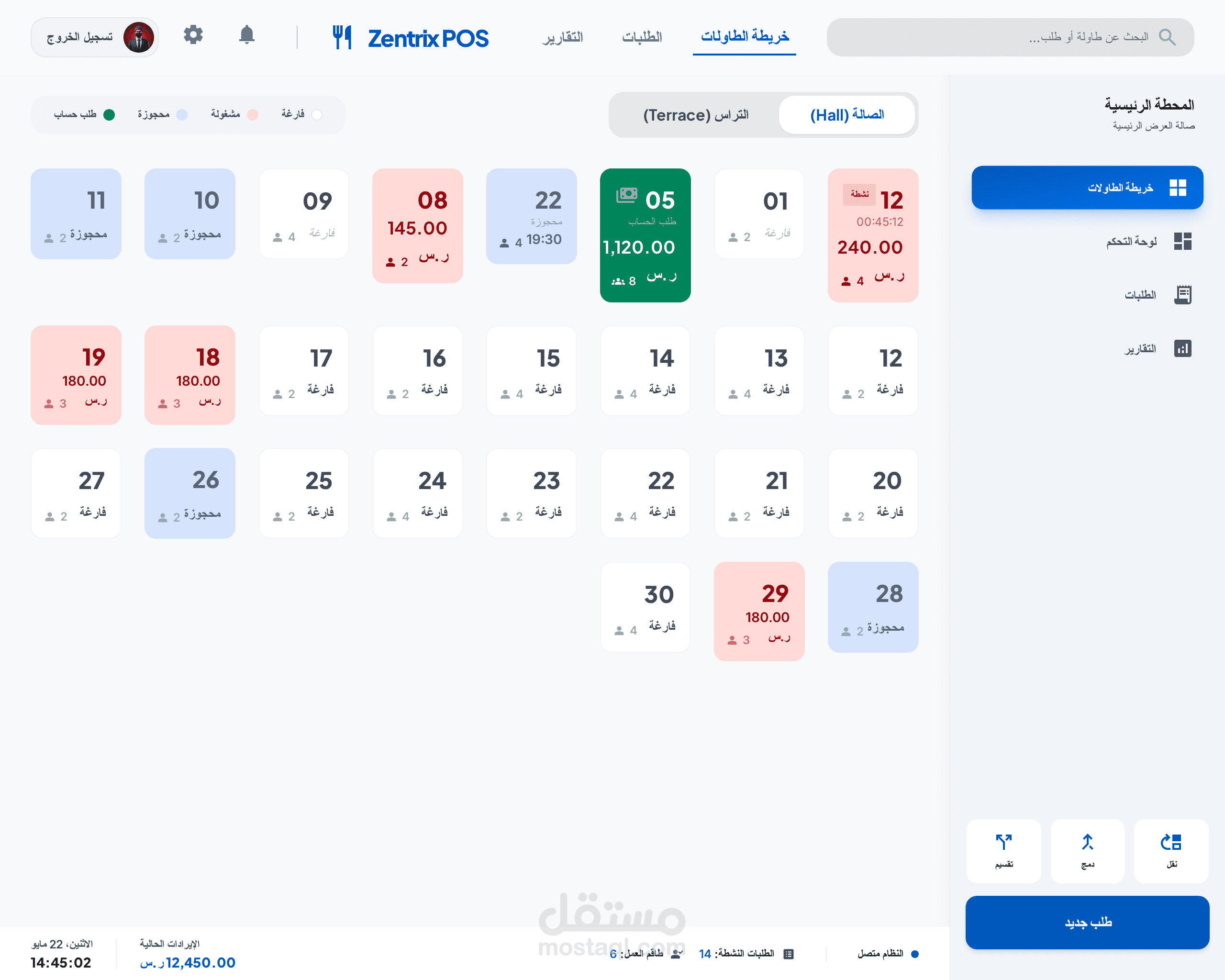Image resolution: width=1225 pixels, height=980 pixels.
Task: Select empty table 27
Action: [76, 493]
